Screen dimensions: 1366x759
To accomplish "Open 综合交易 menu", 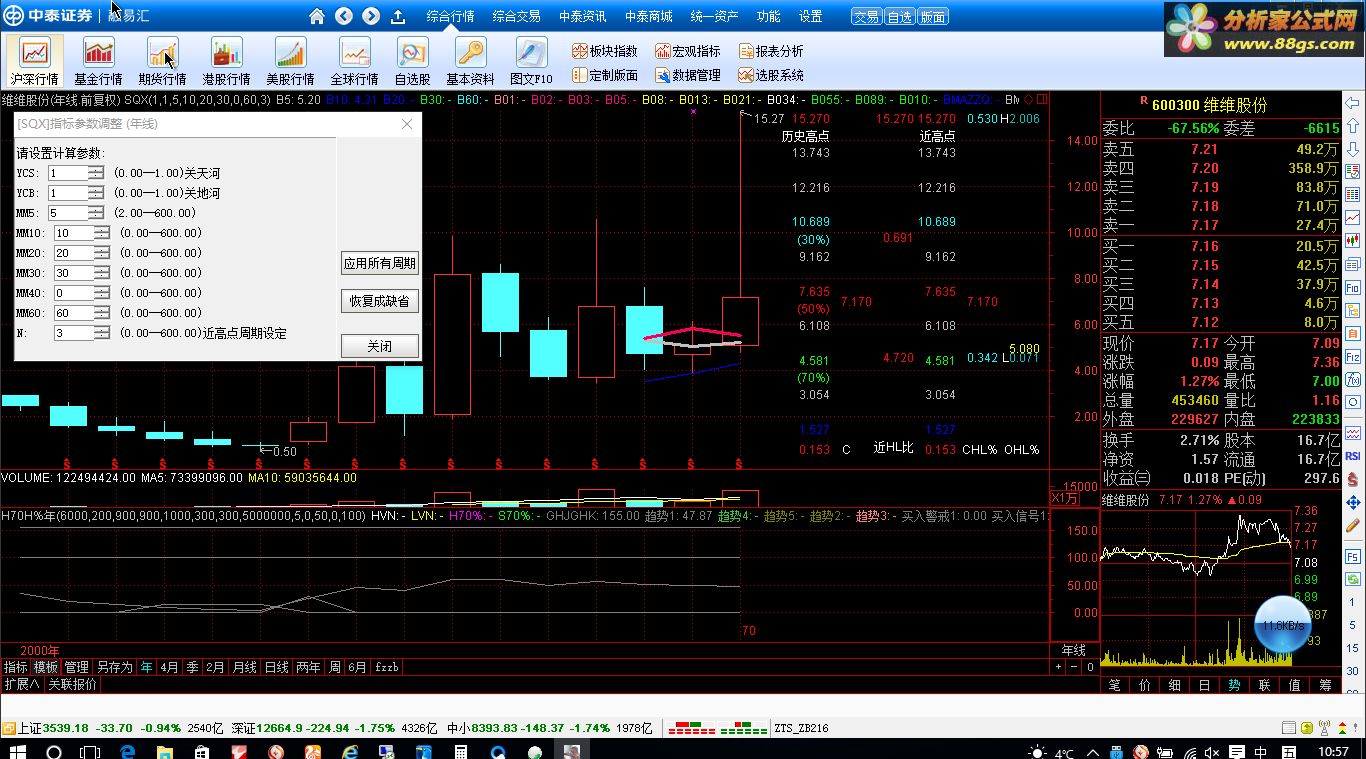I will (517, 17).
